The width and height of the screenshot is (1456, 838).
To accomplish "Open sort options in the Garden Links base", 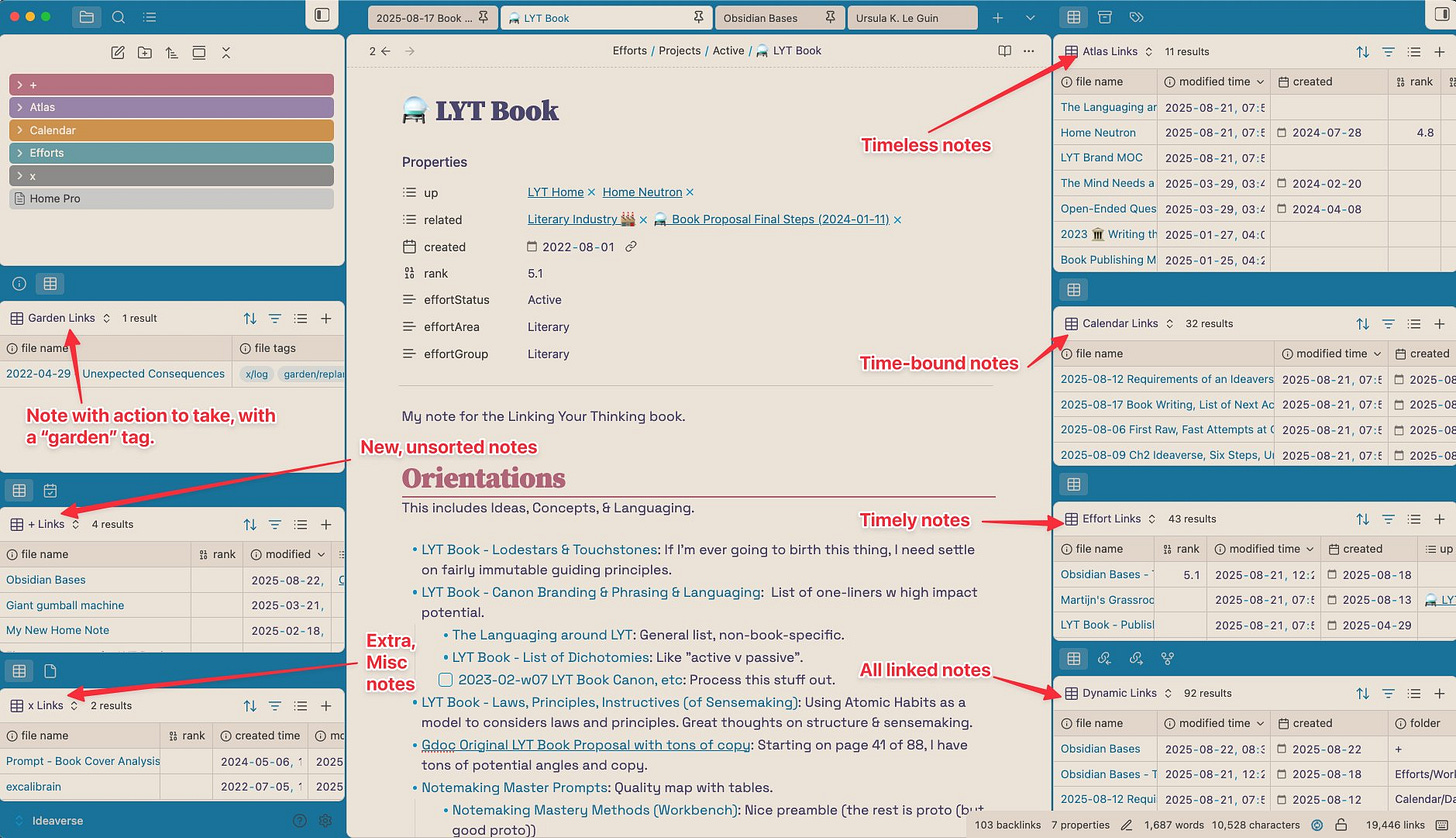I will 250,319.
